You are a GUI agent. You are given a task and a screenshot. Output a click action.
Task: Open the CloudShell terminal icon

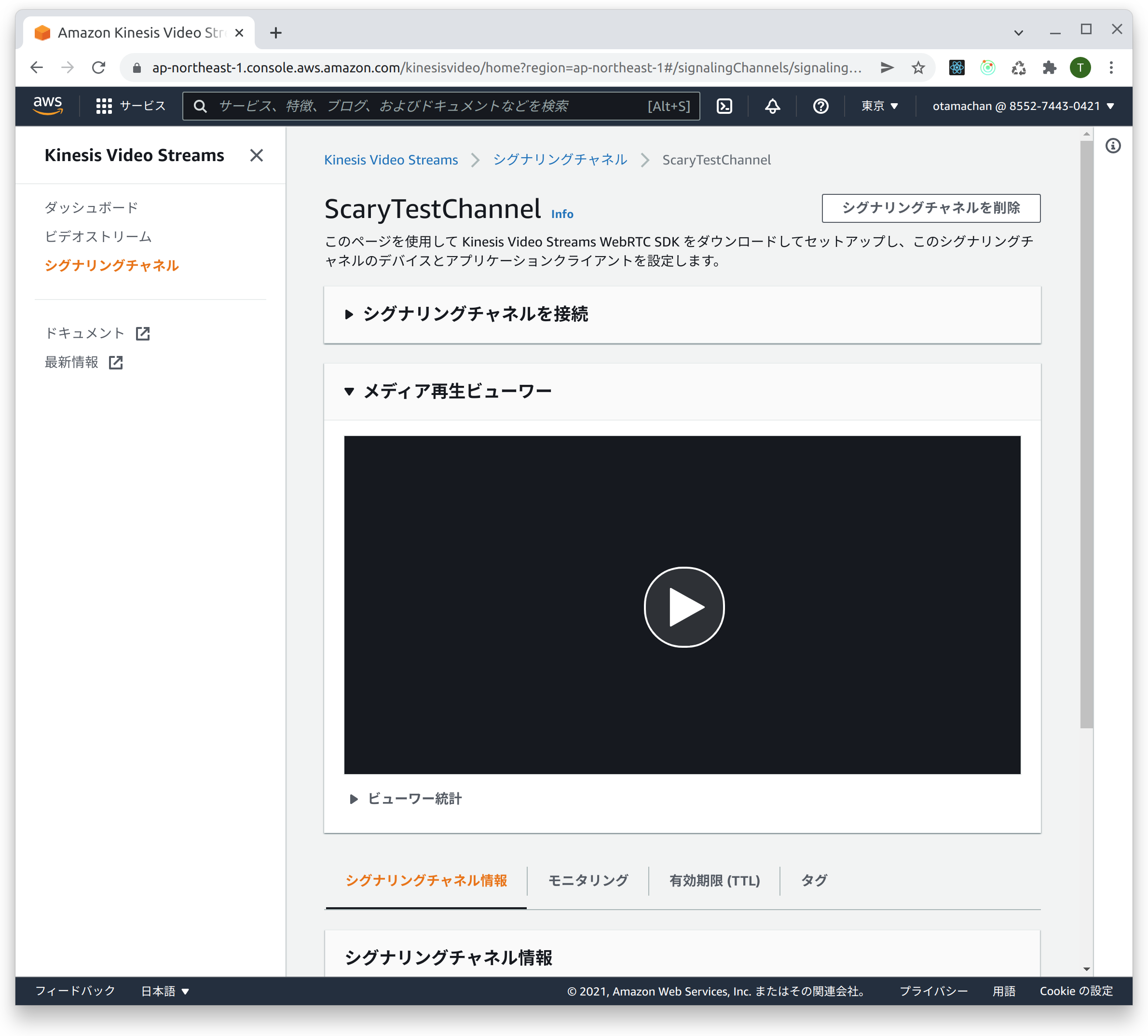pyautogui.click(x=724, y=106)
